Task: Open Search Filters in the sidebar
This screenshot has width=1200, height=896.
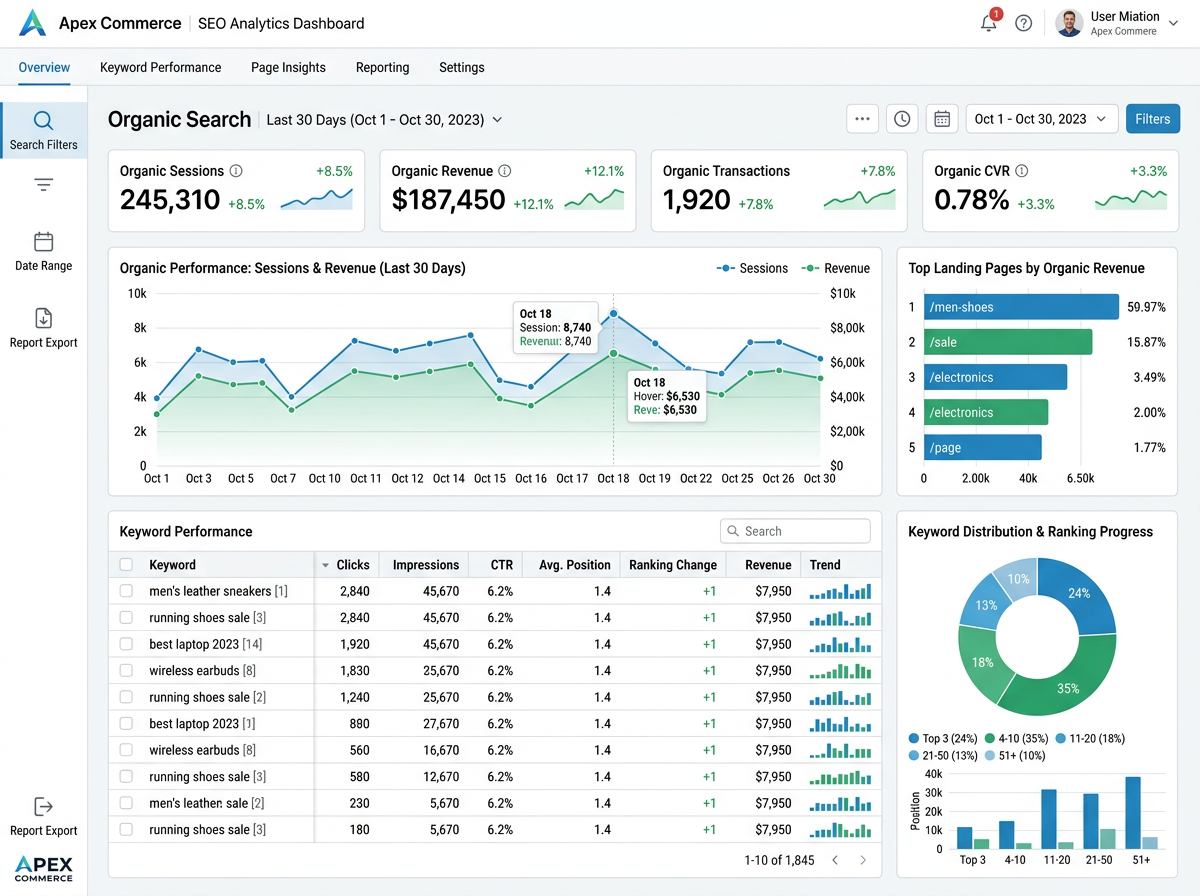Action: [43, 131]
